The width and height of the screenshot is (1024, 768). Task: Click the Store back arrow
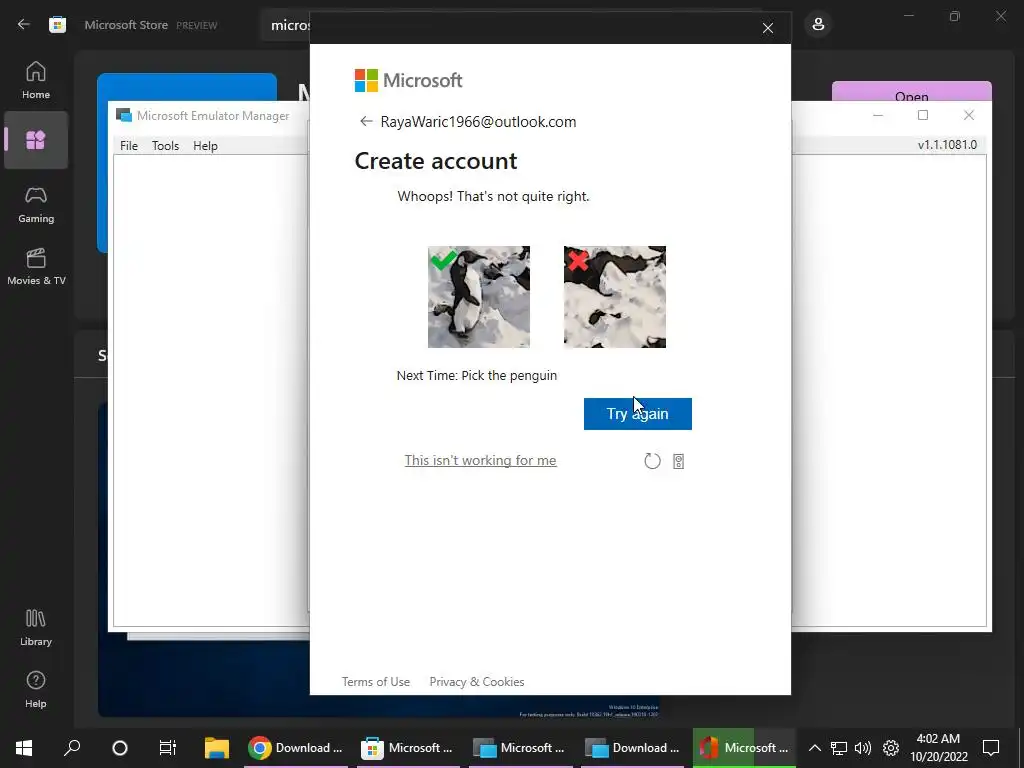point(24,25)
